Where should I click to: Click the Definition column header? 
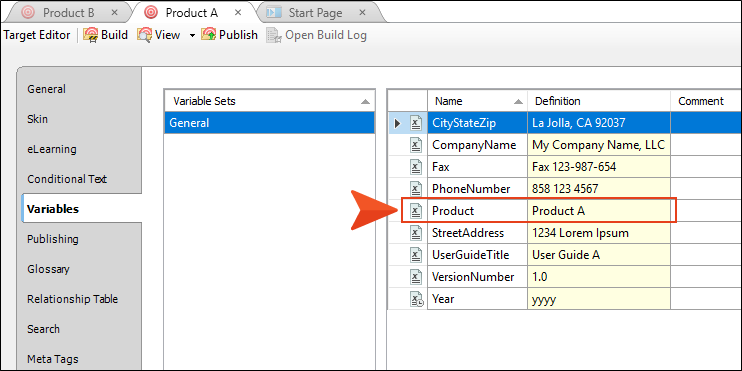[x=599, y=101]
